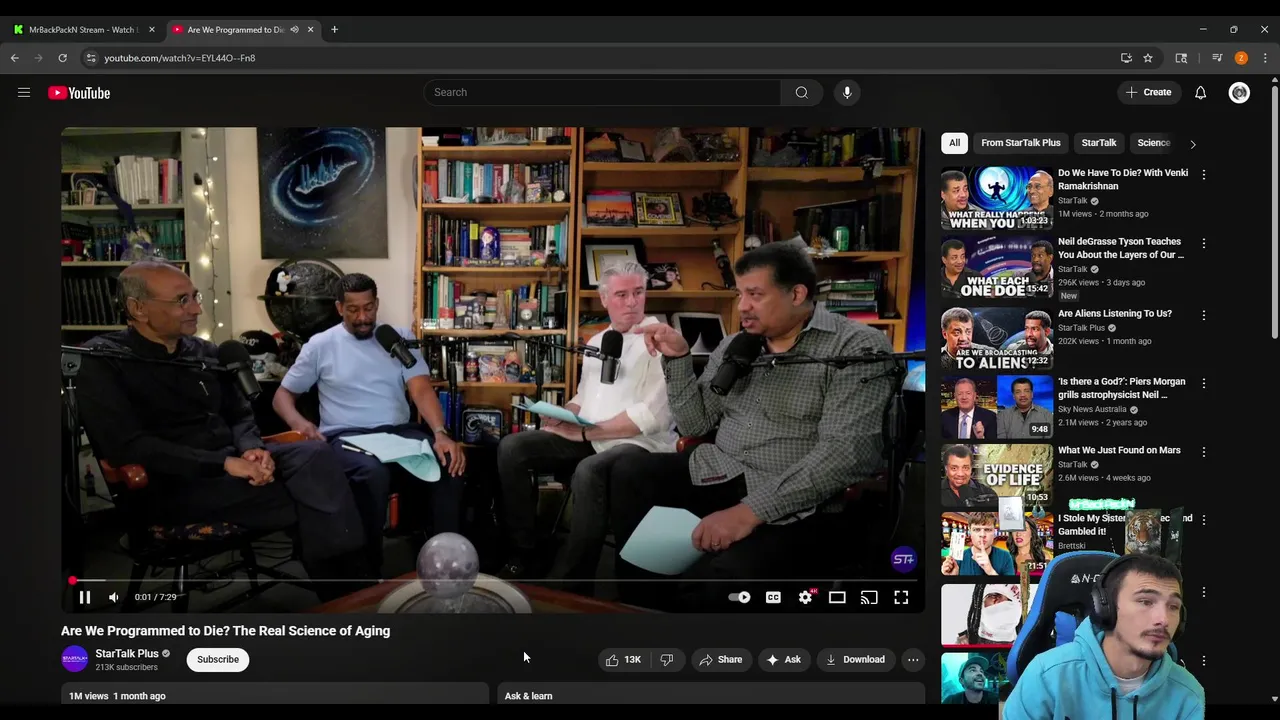Open 'Do We Have To Die?' video thumbnail

click(997, 198)
